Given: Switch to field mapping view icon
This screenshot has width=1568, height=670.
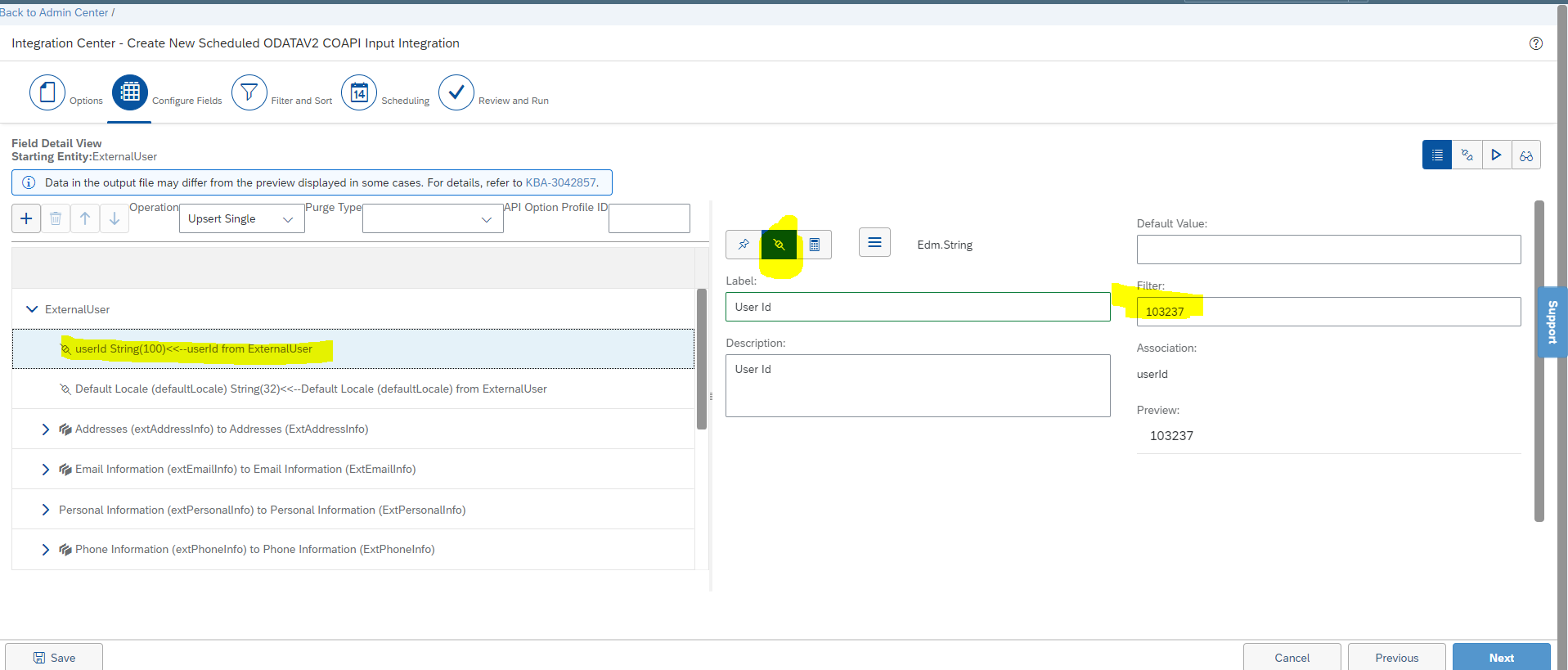Looking at the screenshot, I should 1467,155.
